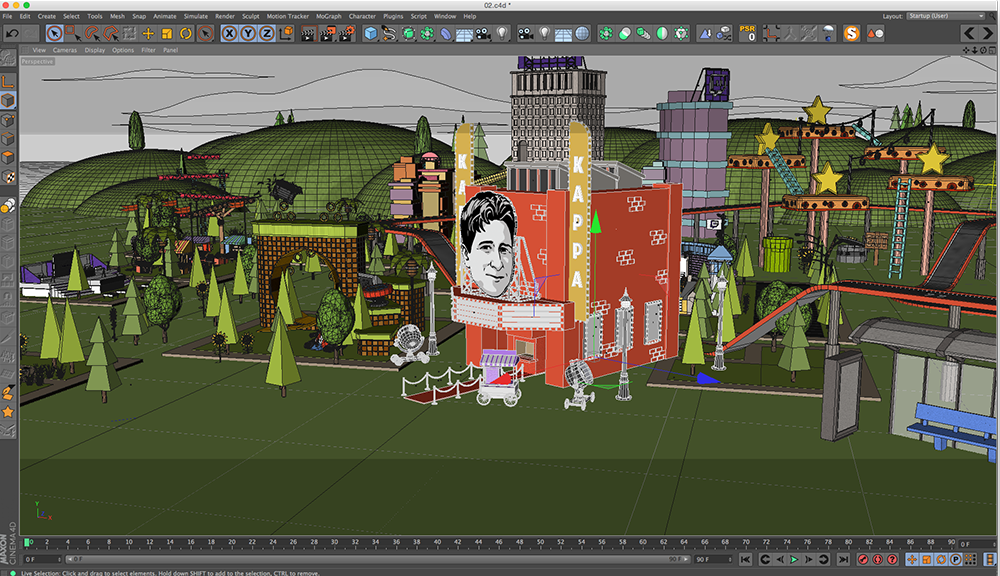Viewport: 1000px width, 576px height.
Task: Click the red Keyframe Selection question button
Action: click(x=892, y=559)
